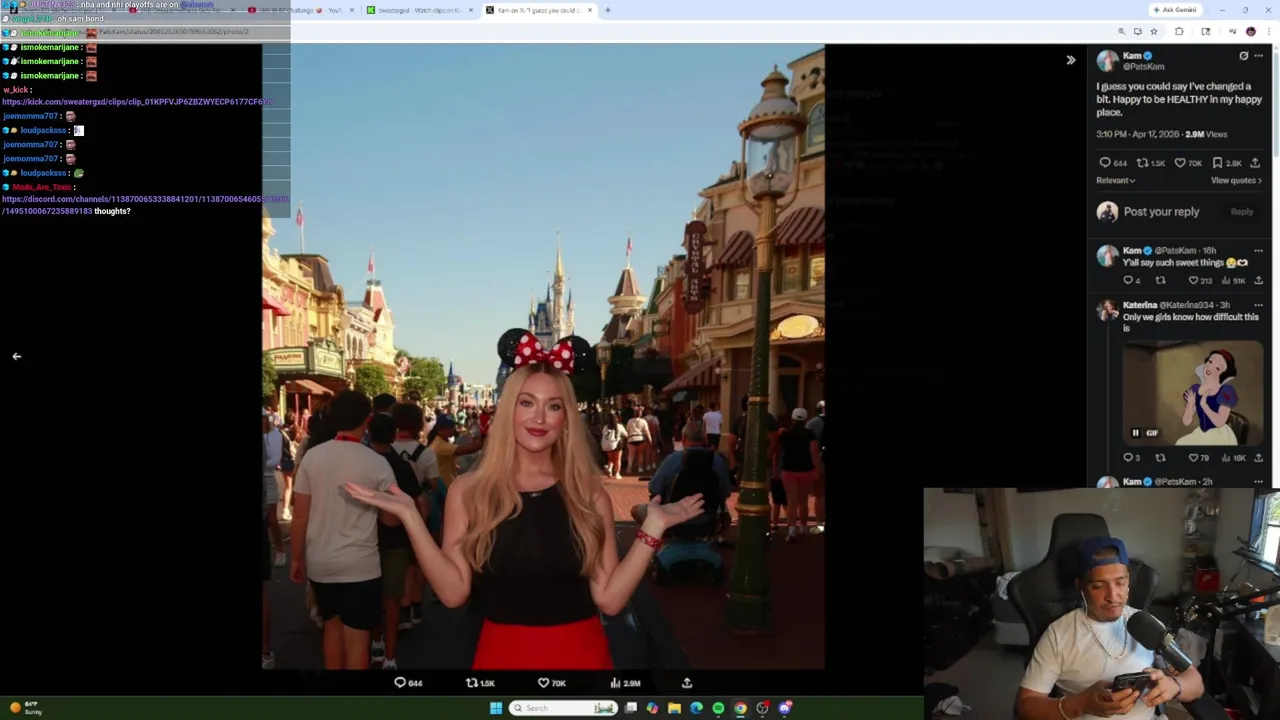Click Ask Gemini button in Chrome
This screenshot has height=720, width=1280.
[x=1175, y=10]
